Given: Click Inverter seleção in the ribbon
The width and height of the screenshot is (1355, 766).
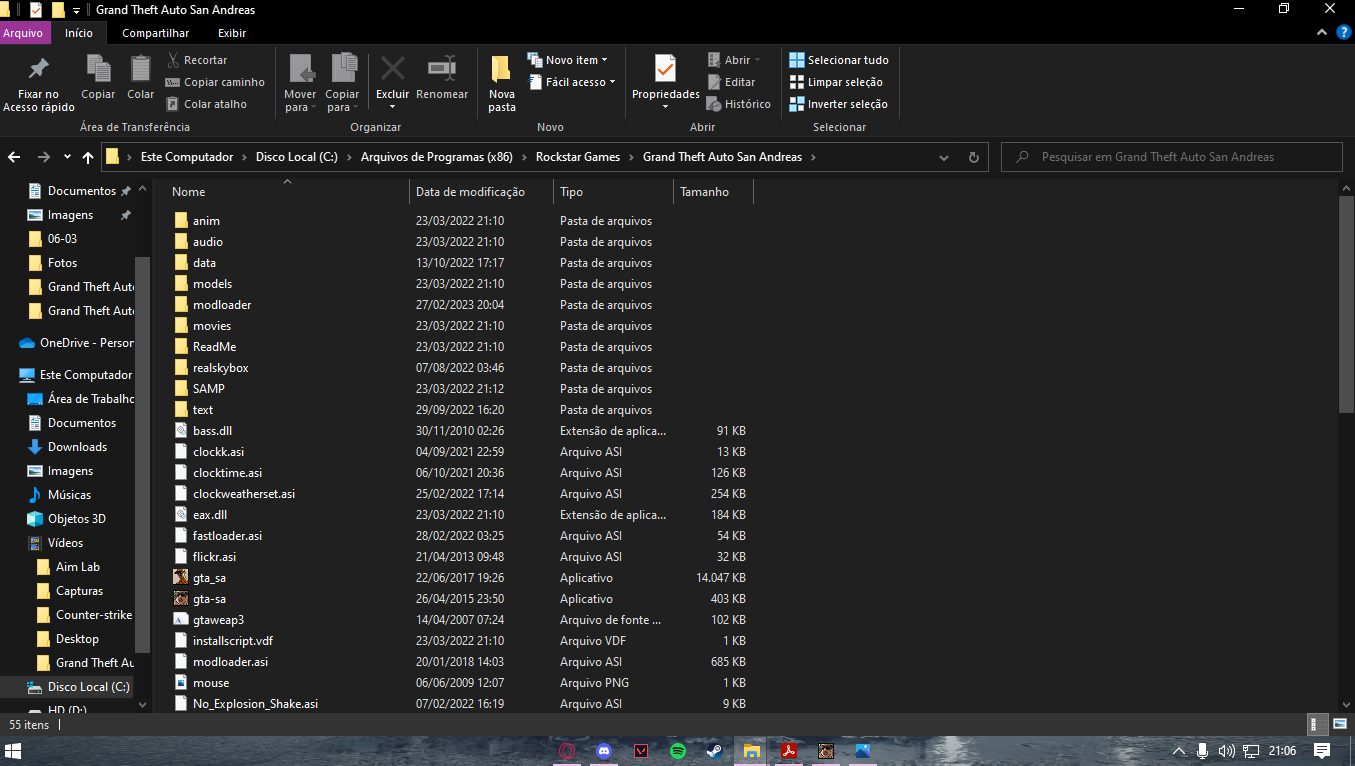Looking at the screenshot, I should point(838,104).
